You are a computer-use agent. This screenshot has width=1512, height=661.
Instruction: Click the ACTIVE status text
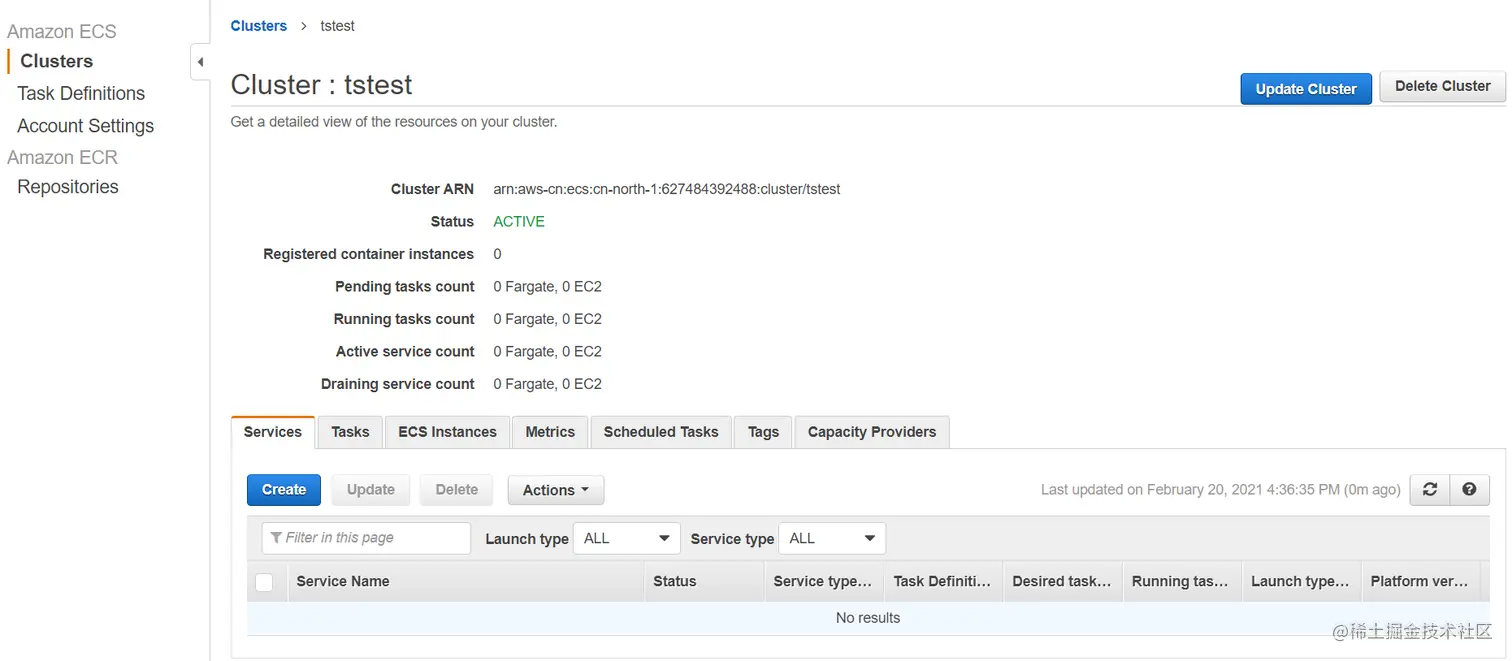[519, 222]
